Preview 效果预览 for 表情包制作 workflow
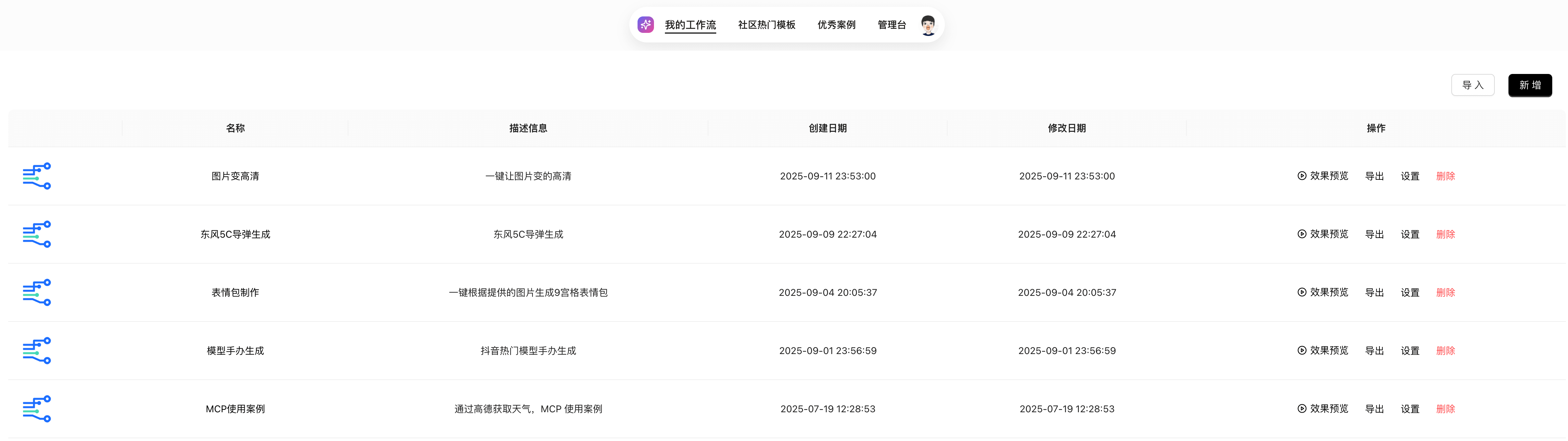The width and height of the screenshot is (1568, 441). [x=1323, y=292]
